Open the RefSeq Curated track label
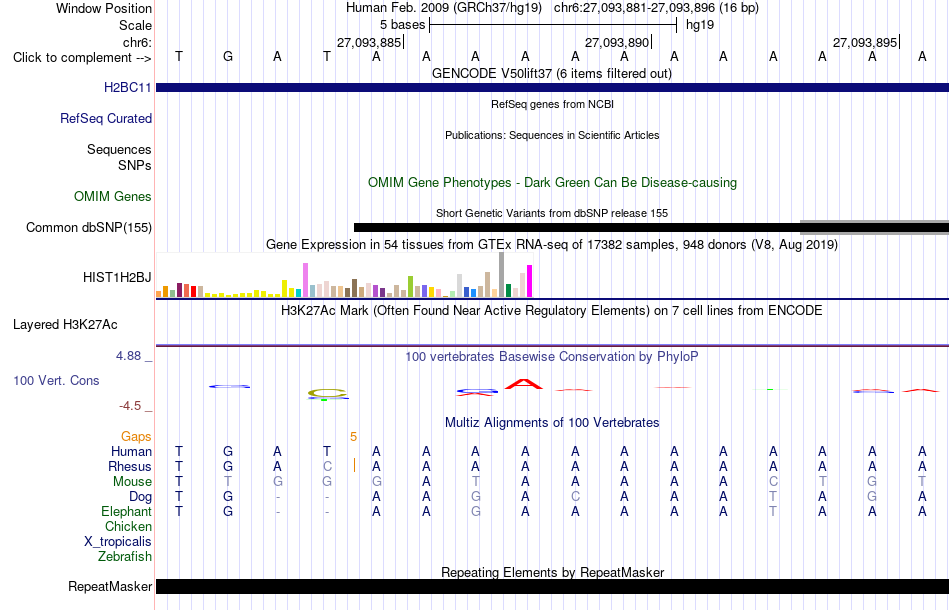Viewport: 950px width, 610px height. click(105, 118)
